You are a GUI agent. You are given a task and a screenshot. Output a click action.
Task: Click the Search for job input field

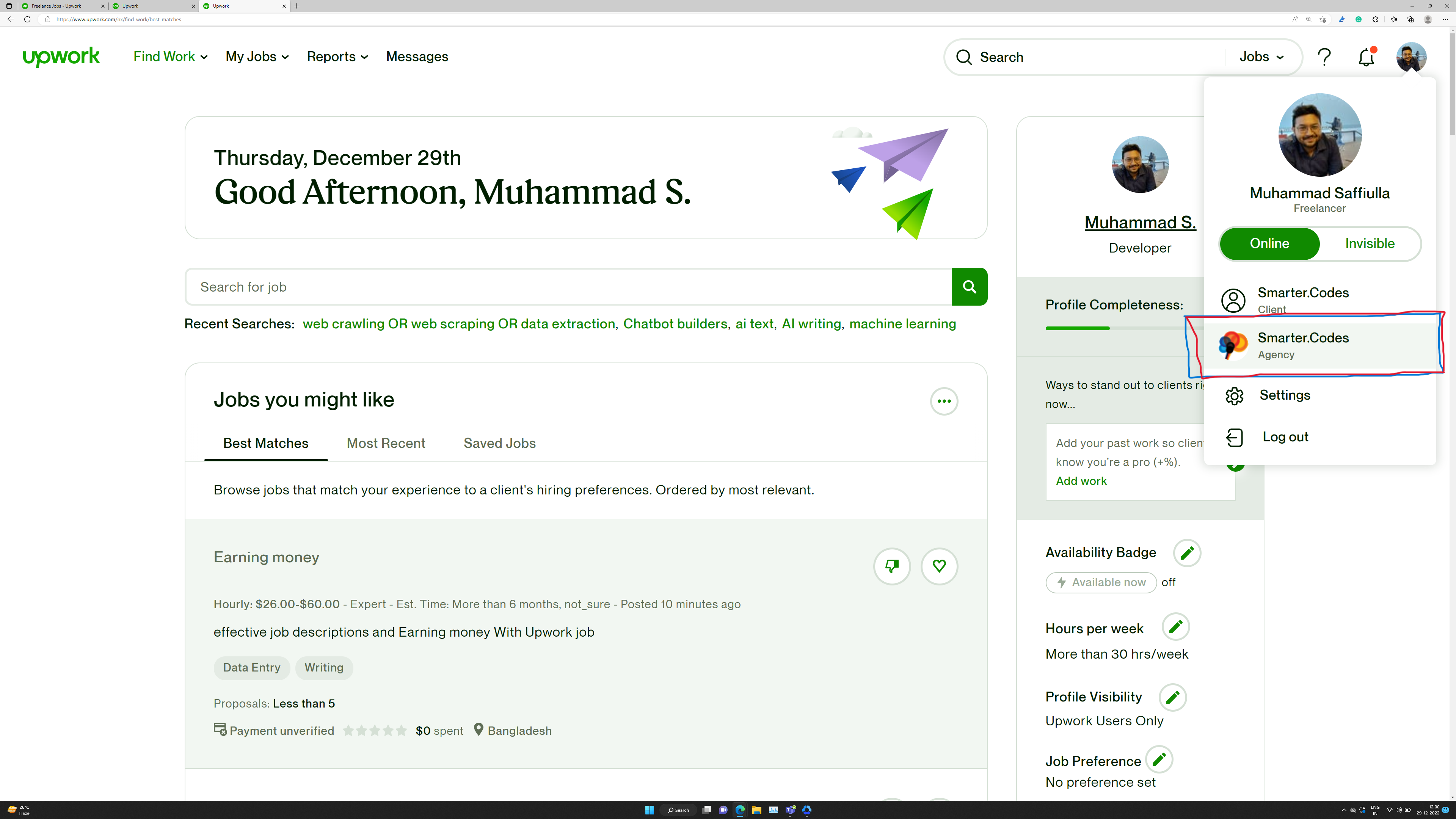(569, 287)
